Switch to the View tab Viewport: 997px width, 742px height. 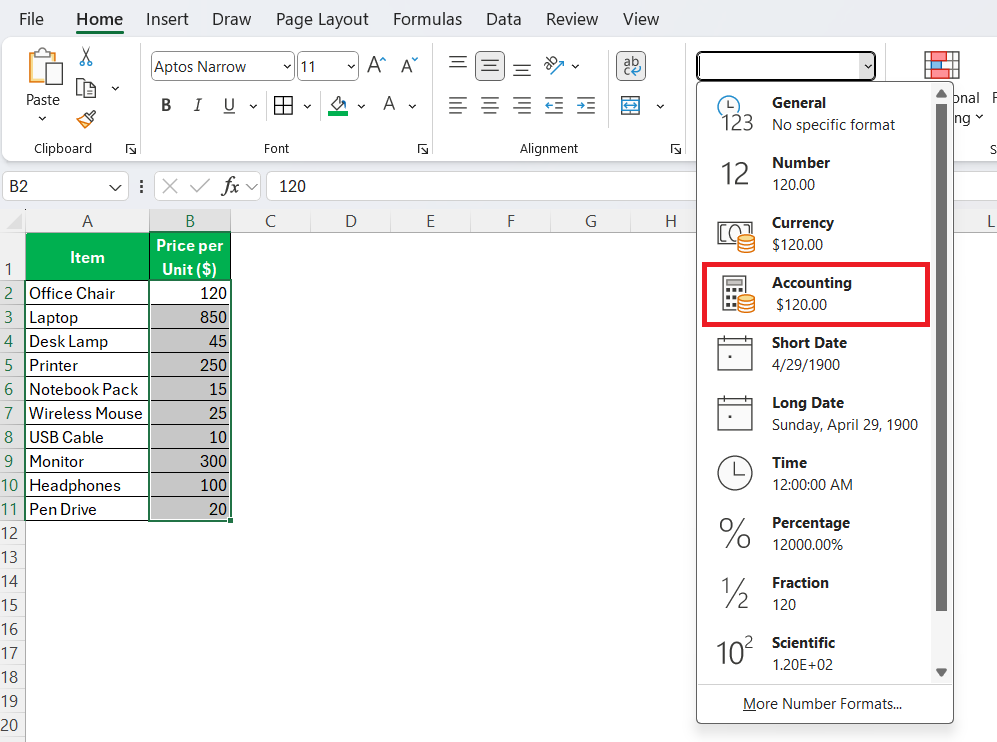[641, 20]
